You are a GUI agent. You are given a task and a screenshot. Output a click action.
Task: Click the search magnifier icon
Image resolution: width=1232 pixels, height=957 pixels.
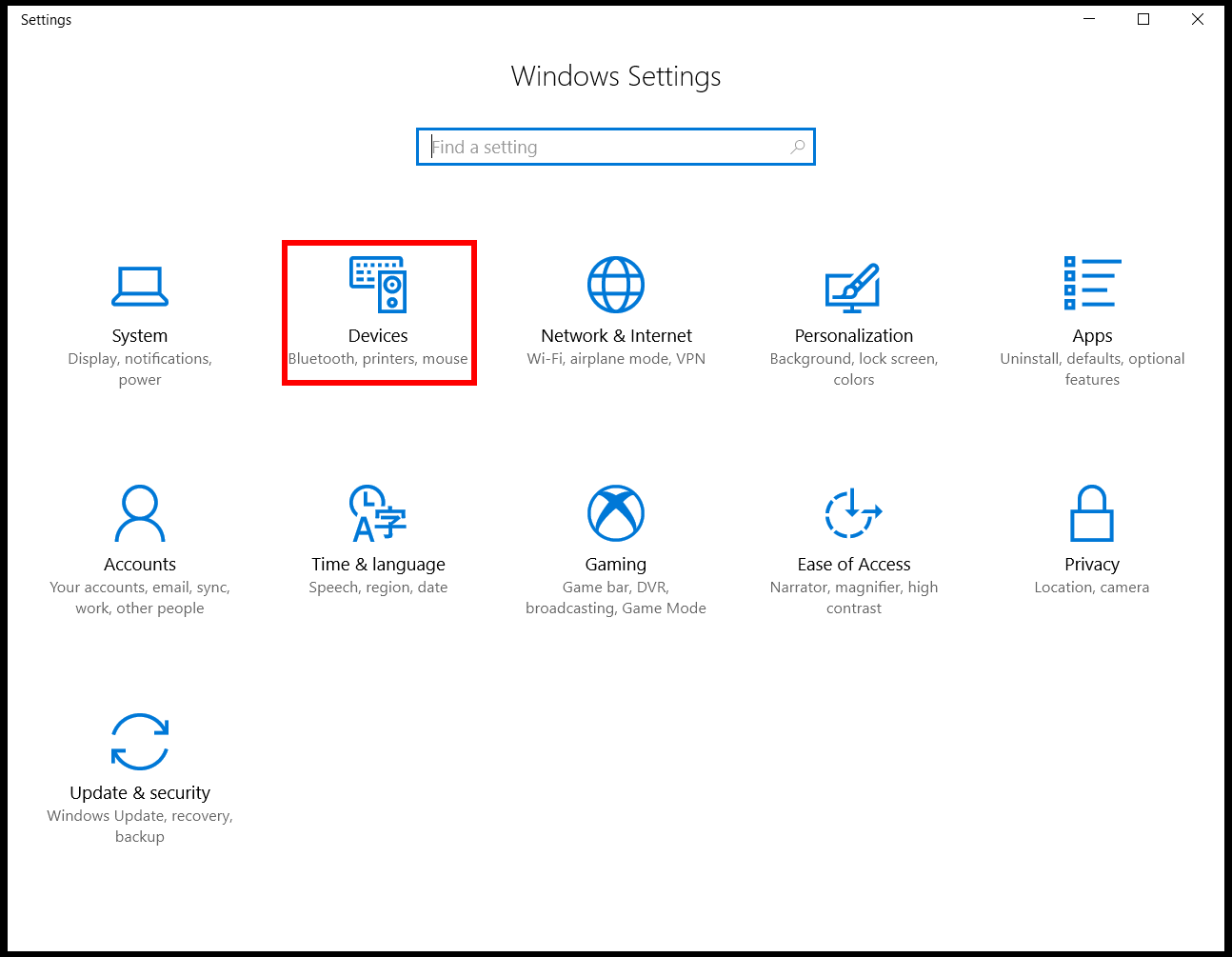click(798, 147)
